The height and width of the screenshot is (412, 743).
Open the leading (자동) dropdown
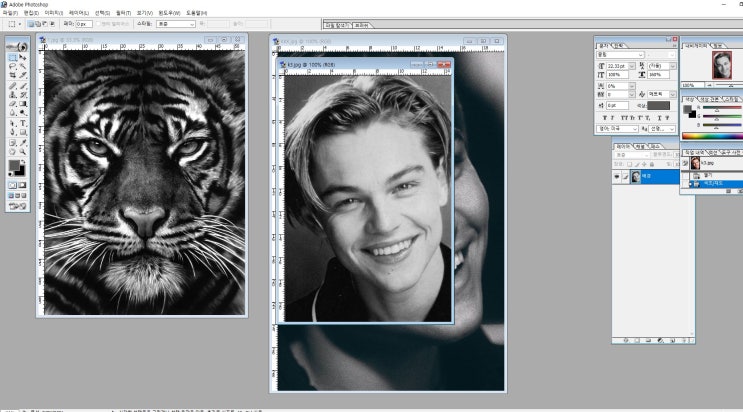(673, 66)
